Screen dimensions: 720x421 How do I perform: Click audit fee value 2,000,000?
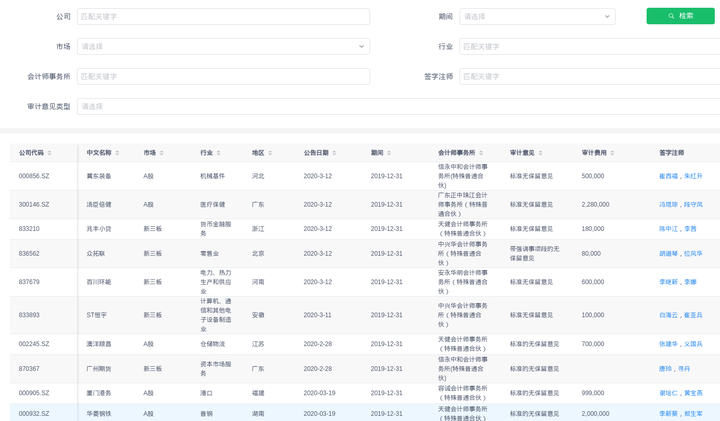(595, 414)
